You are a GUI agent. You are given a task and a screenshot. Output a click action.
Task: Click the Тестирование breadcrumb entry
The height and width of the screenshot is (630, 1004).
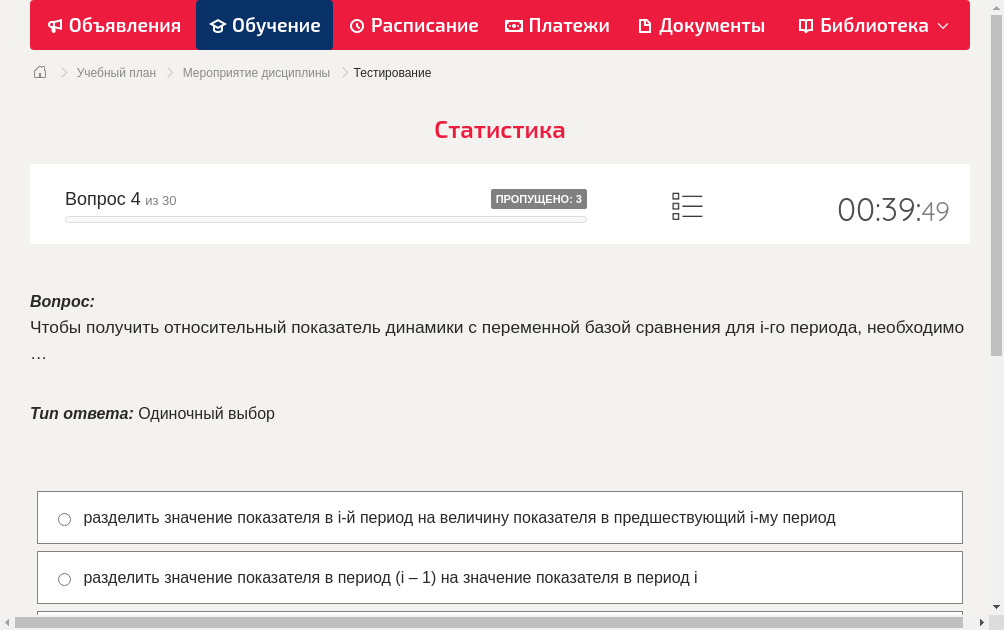point(391,72)
